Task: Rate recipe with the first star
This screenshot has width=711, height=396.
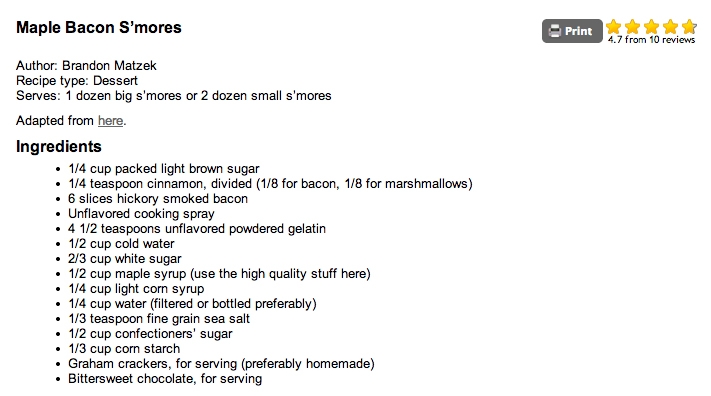Action: coord(614,27)
